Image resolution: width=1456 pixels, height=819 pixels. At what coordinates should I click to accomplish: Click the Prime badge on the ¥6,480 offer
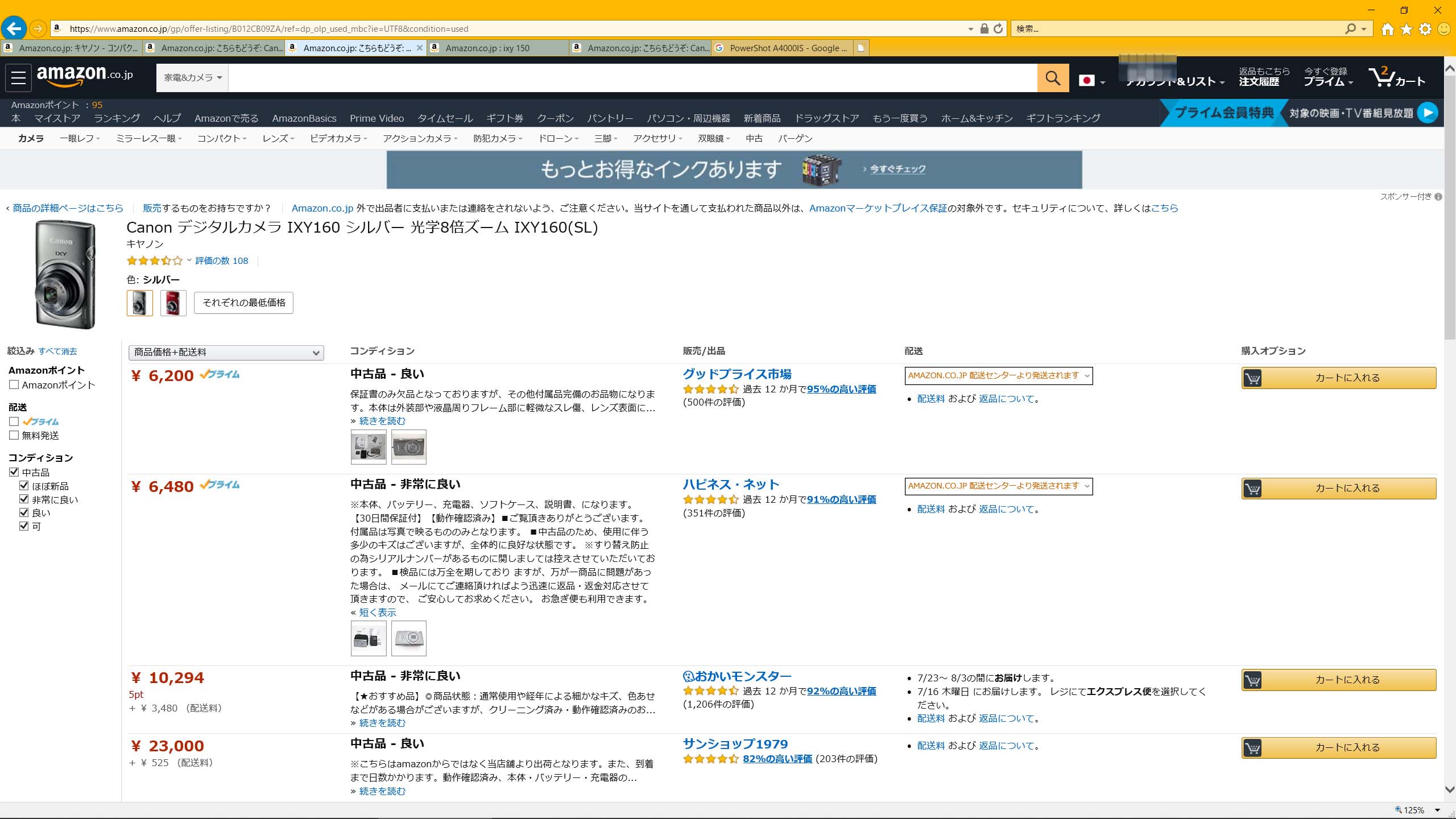[220, 485]
